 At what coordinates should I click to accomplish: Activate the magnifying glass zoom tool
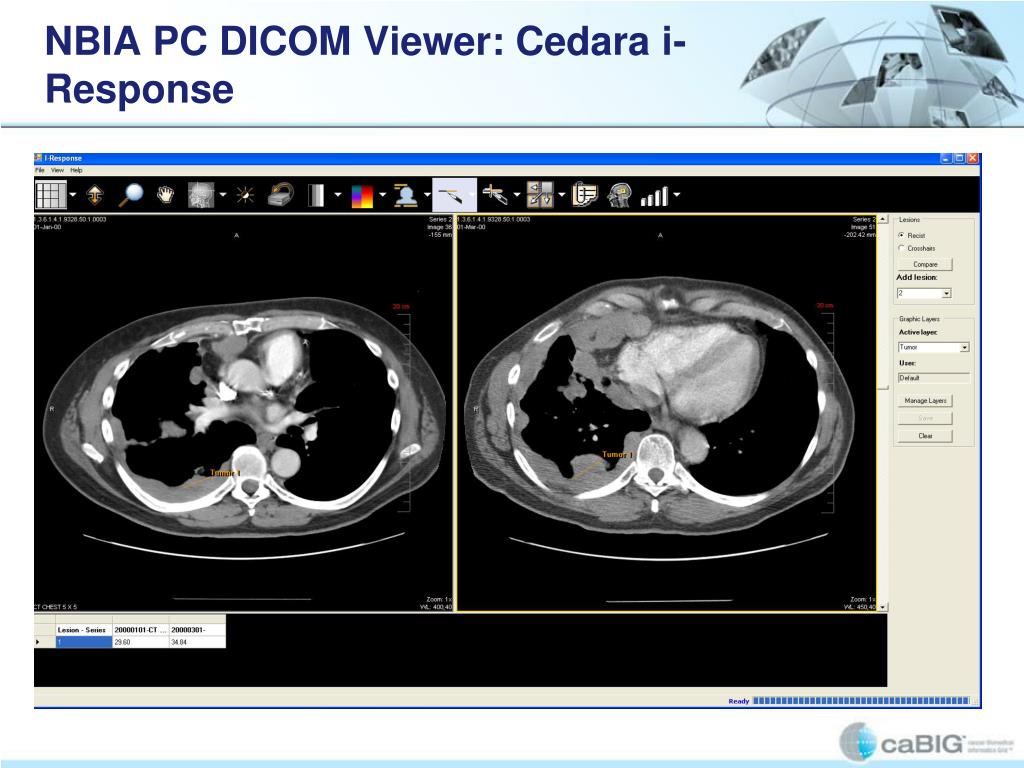(131, 195)
